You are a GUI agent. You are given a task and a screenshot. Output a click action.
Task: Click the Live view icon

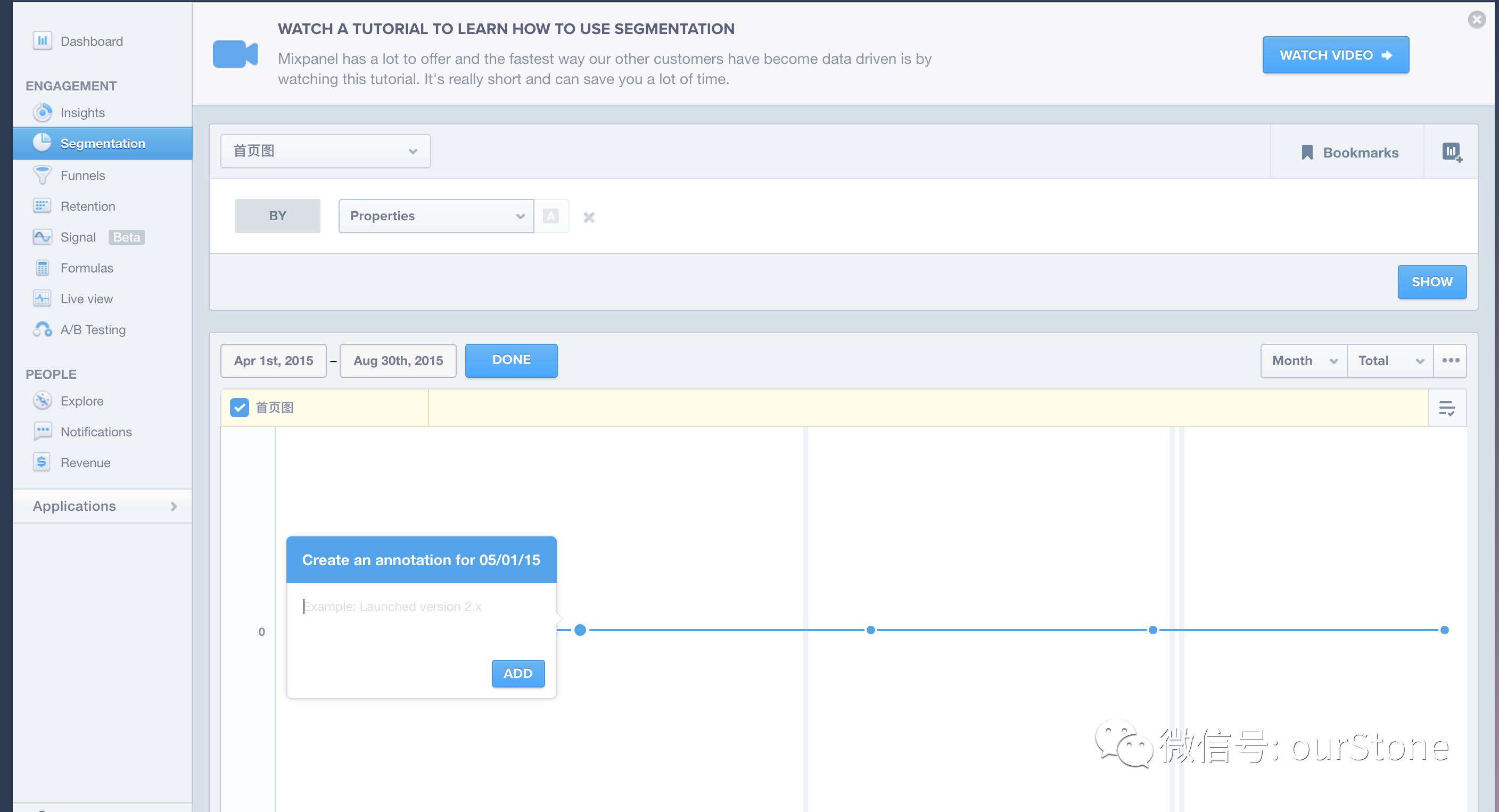42,299
